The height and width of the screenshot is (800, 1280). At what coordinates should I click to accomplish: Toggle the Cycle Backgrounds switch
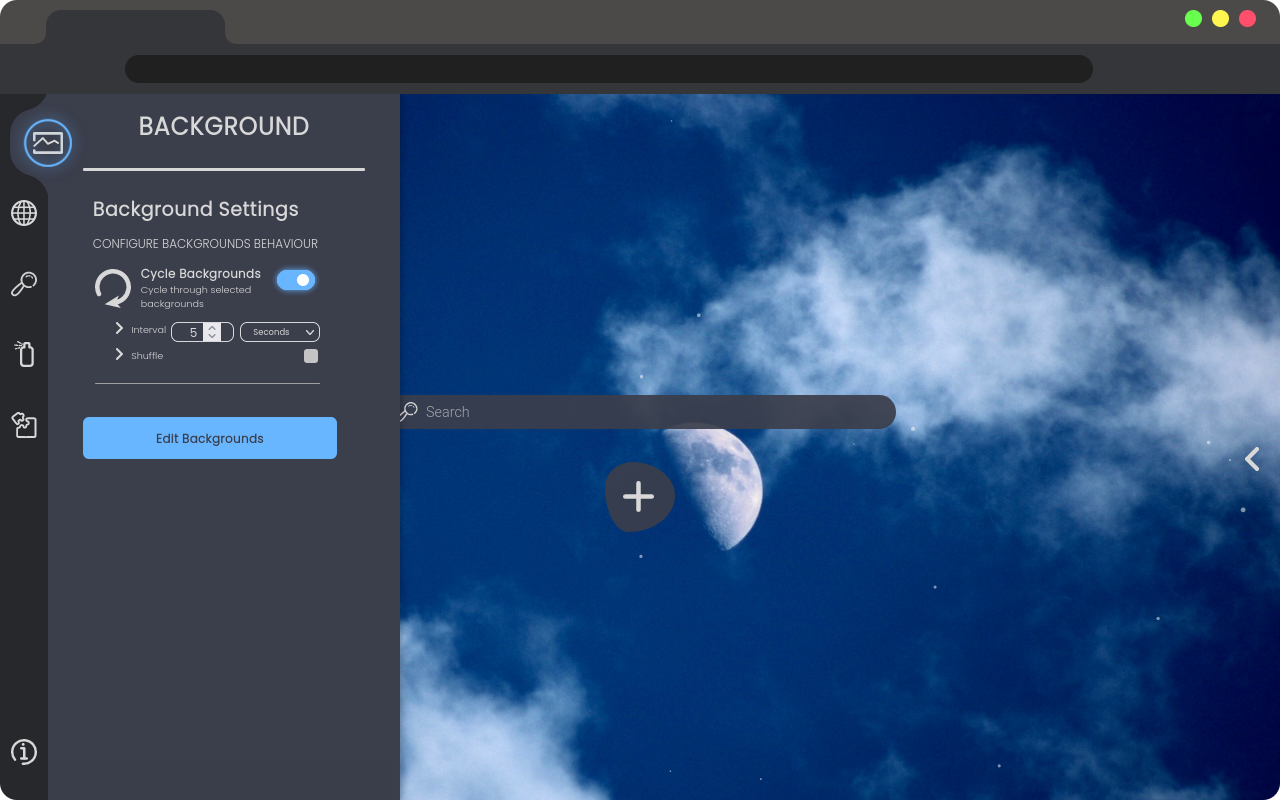click(296, 280)
